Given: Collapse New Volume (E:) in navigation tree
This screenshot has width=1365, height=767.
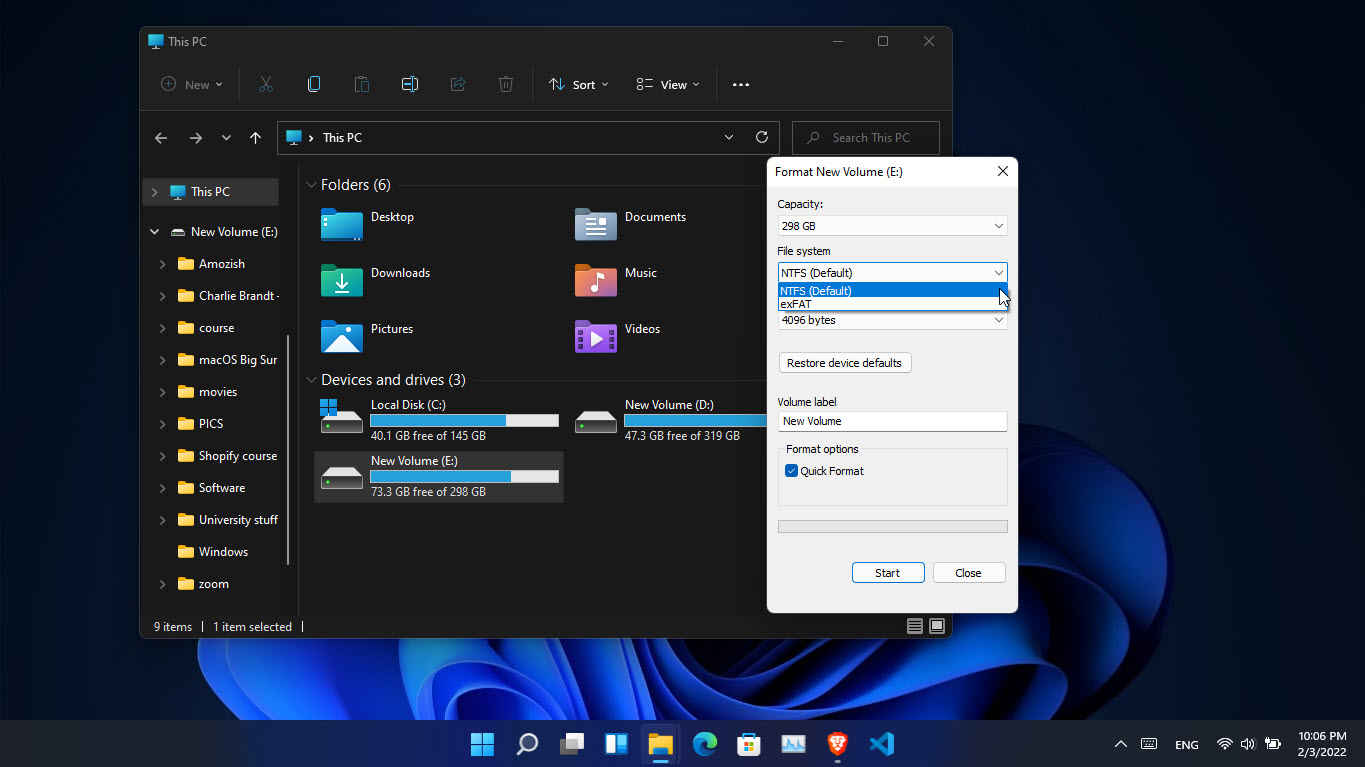Looking at the screenshot, I should pyautogui.click(x=154, y=232).
